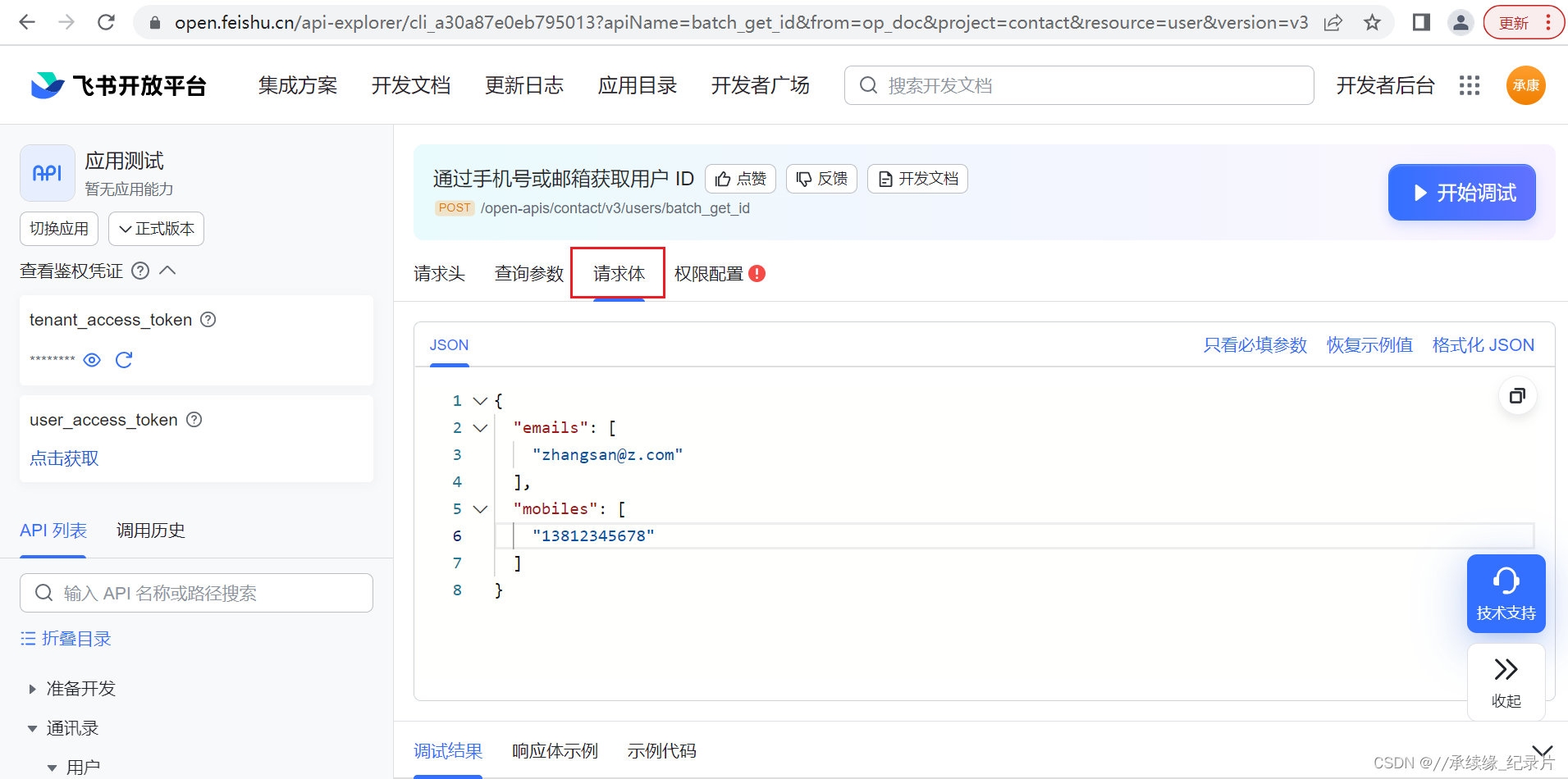The width and height of the screenshot is (1568, 779).
Task: Go back in browser history
Action: tap(27, 22)
